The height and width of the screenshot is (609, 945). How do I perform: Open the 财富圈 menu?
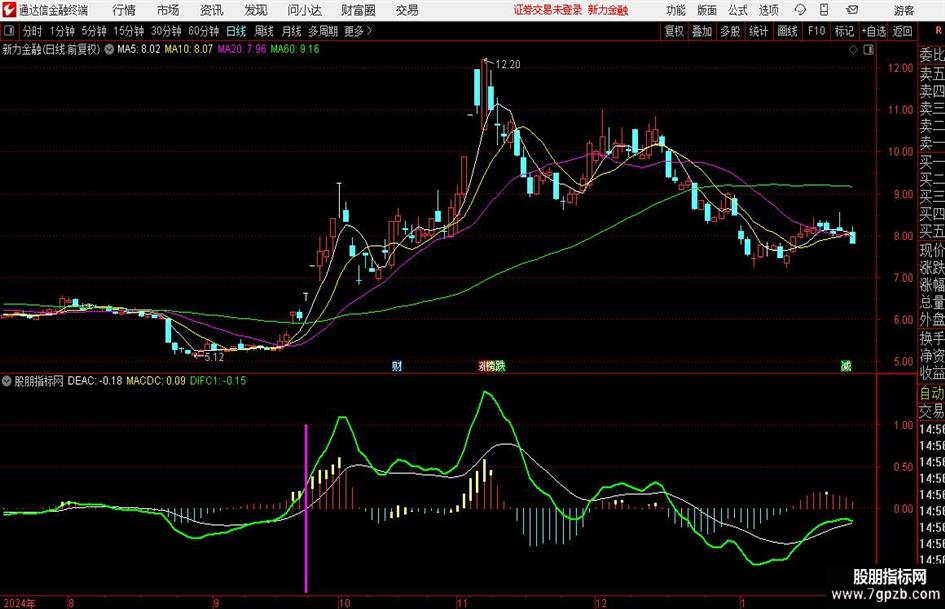tap(358, 10)
